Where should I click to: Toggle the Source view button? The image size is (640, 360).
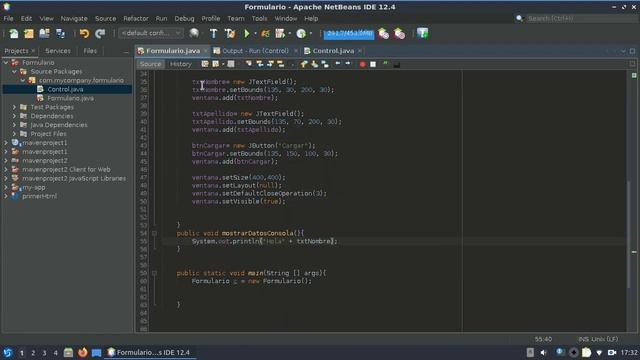pyautogui.click(x=150, y=64)
